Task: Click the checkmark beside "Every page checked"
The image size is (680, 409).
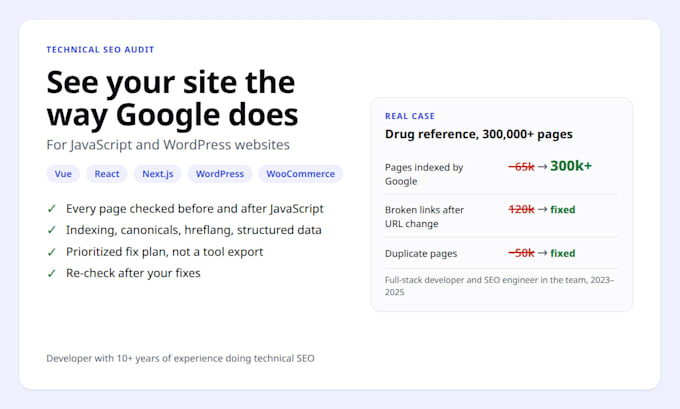Action: click(52, 209)
